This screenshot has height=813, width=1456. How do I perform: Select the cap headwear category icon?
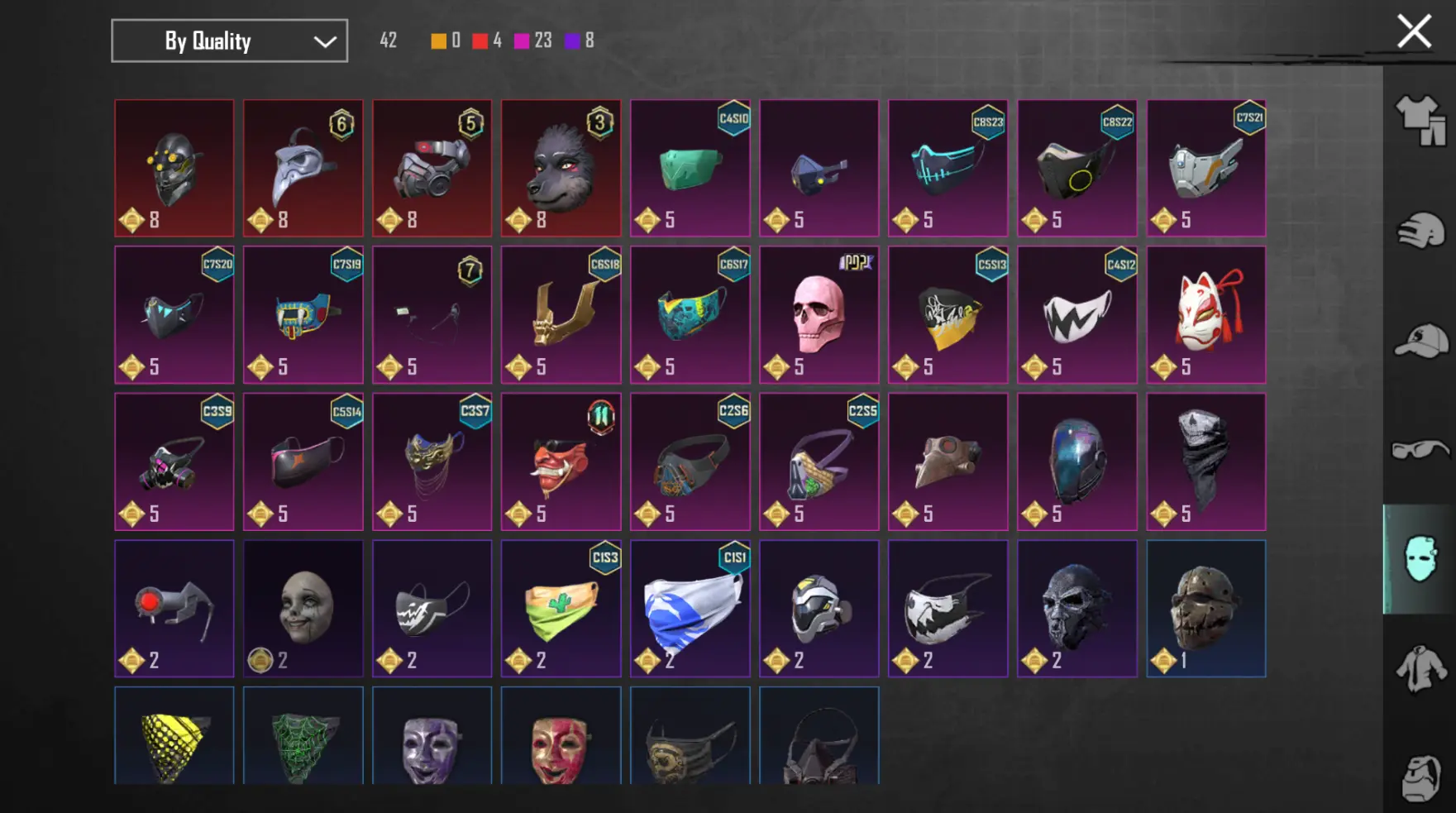click(1420, 341)
